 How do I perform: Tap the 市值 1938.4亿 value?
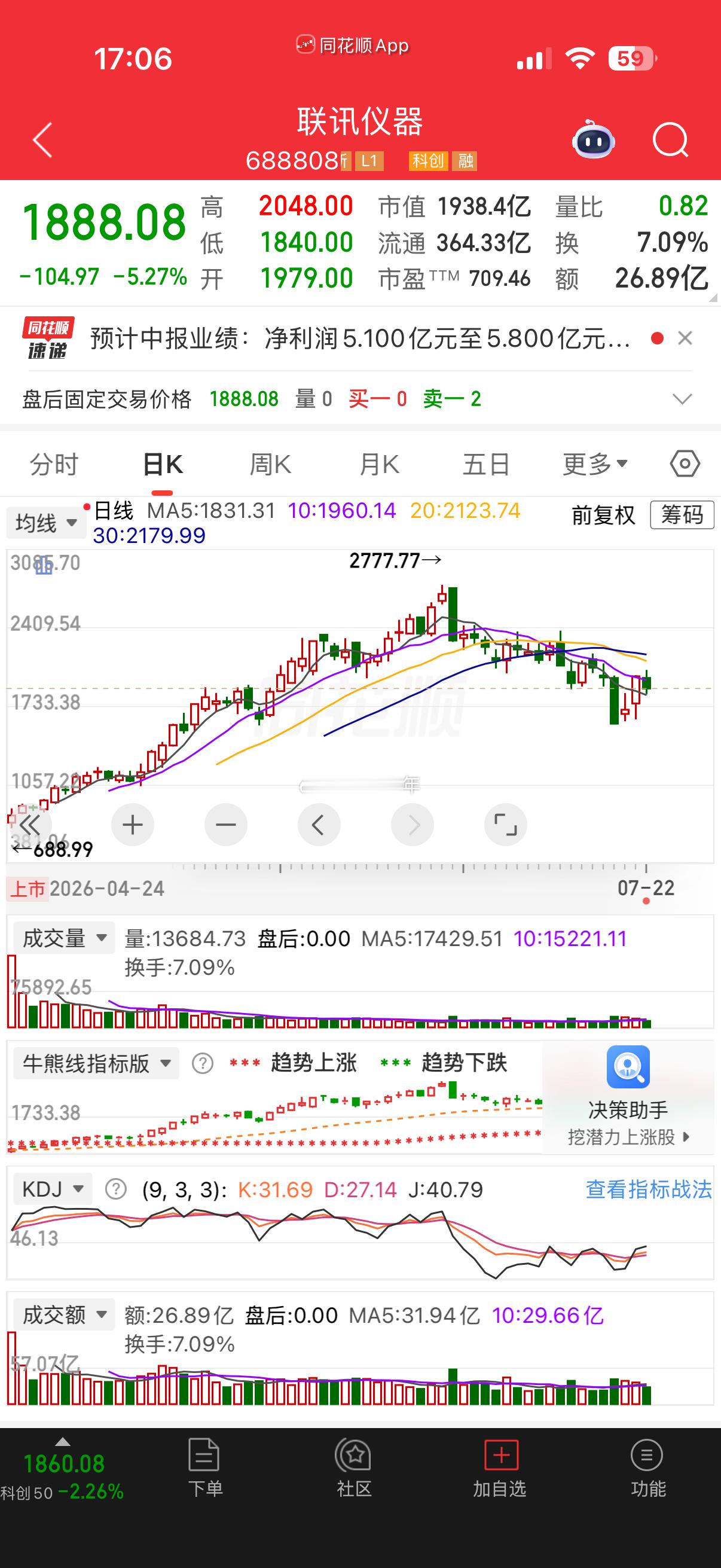[x=454, y=207]
